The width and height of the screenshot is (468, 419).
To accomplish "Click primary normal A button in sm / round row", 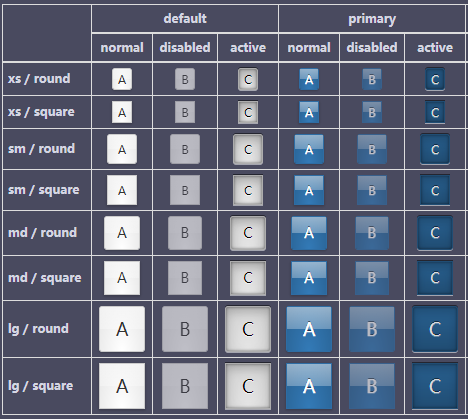I will (309, 149).
